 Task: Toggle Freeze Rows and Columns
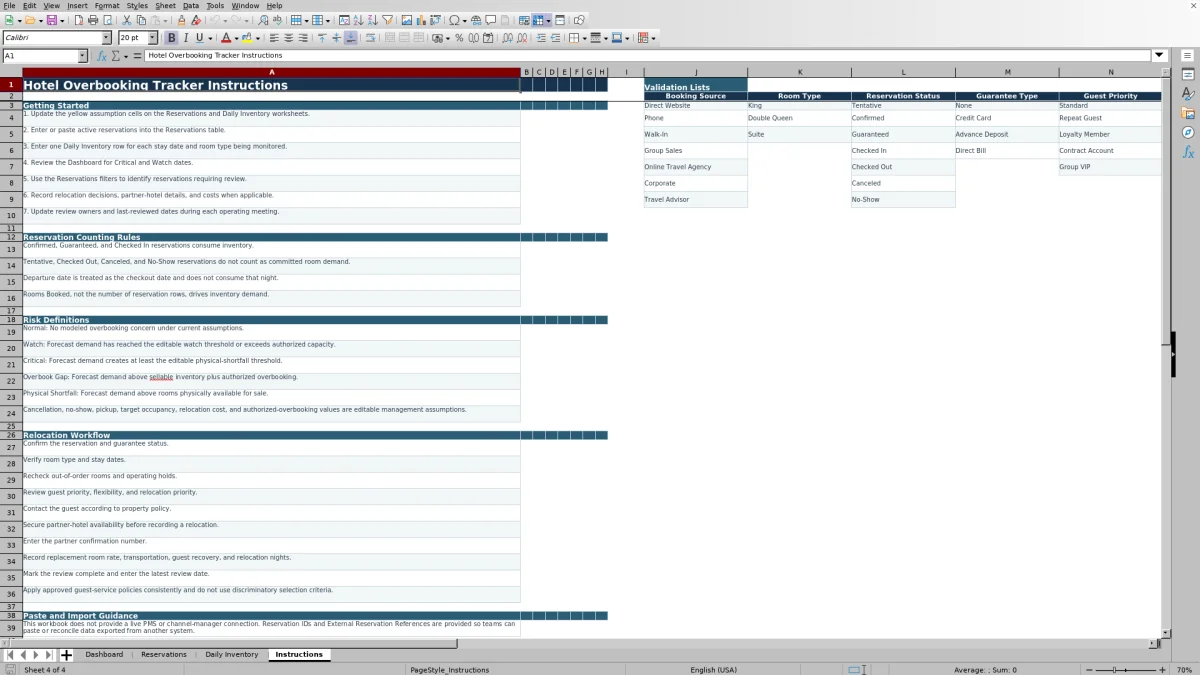click(538, 20)
